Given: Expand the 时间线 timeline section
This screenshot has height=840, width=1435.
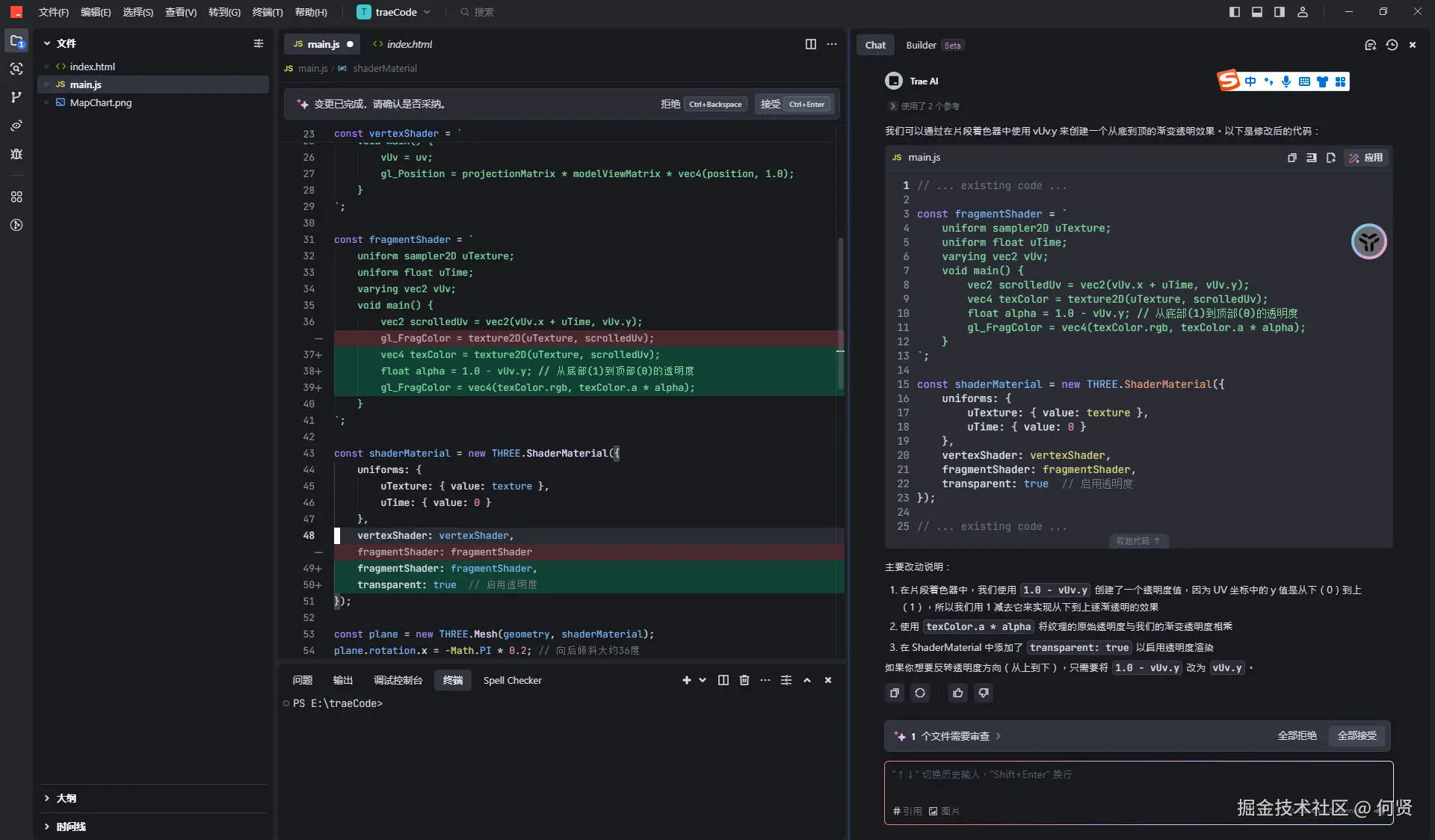Looking at the screenshot, I should click(x=70, y=827).
